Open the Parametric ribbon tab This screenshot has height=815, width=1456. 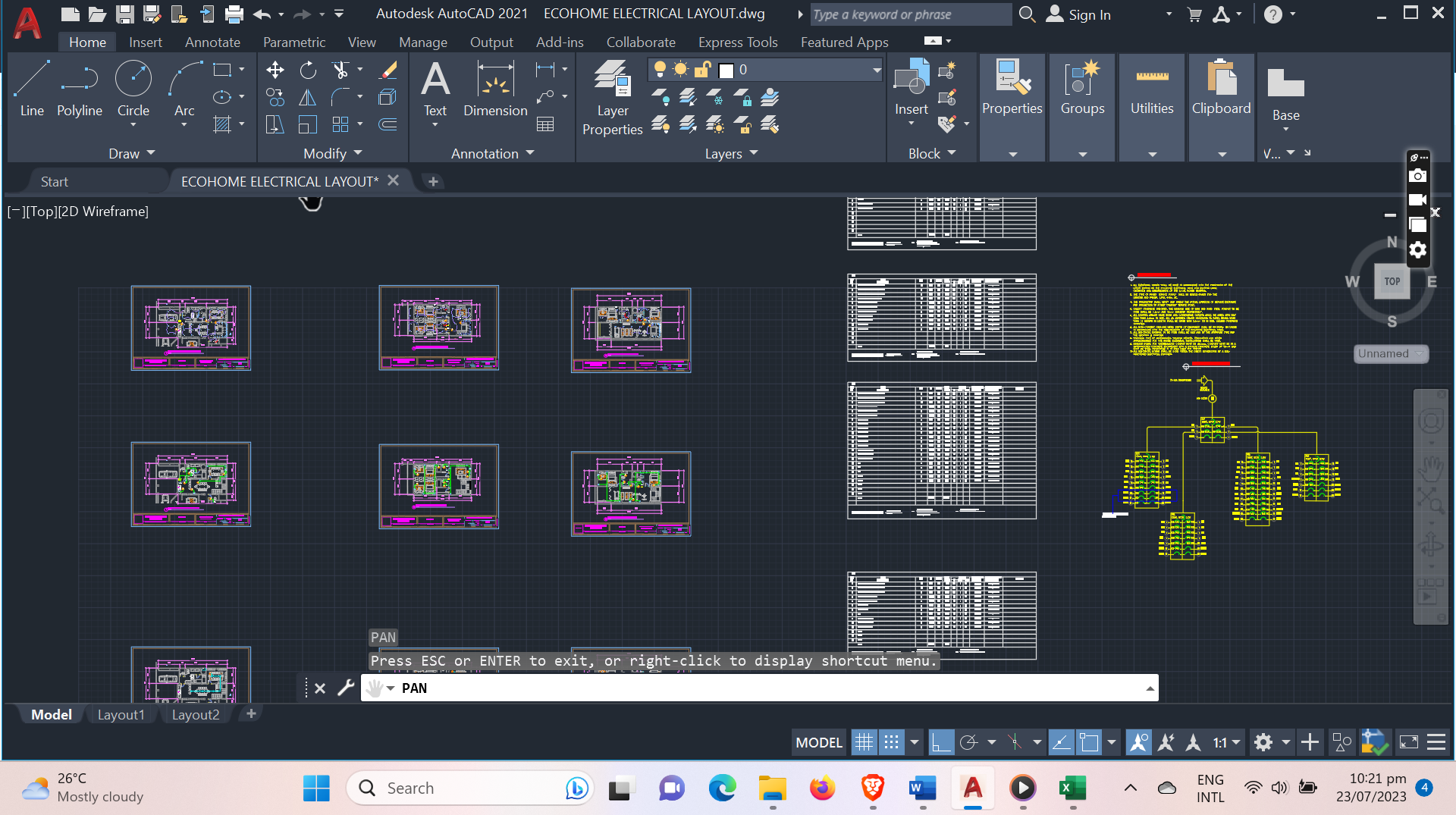click(294, 42)
